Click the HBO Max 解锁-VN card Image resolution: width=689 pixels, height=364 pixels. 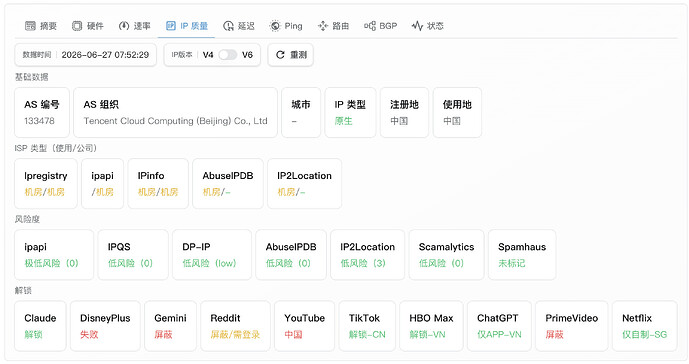point(431,326)
